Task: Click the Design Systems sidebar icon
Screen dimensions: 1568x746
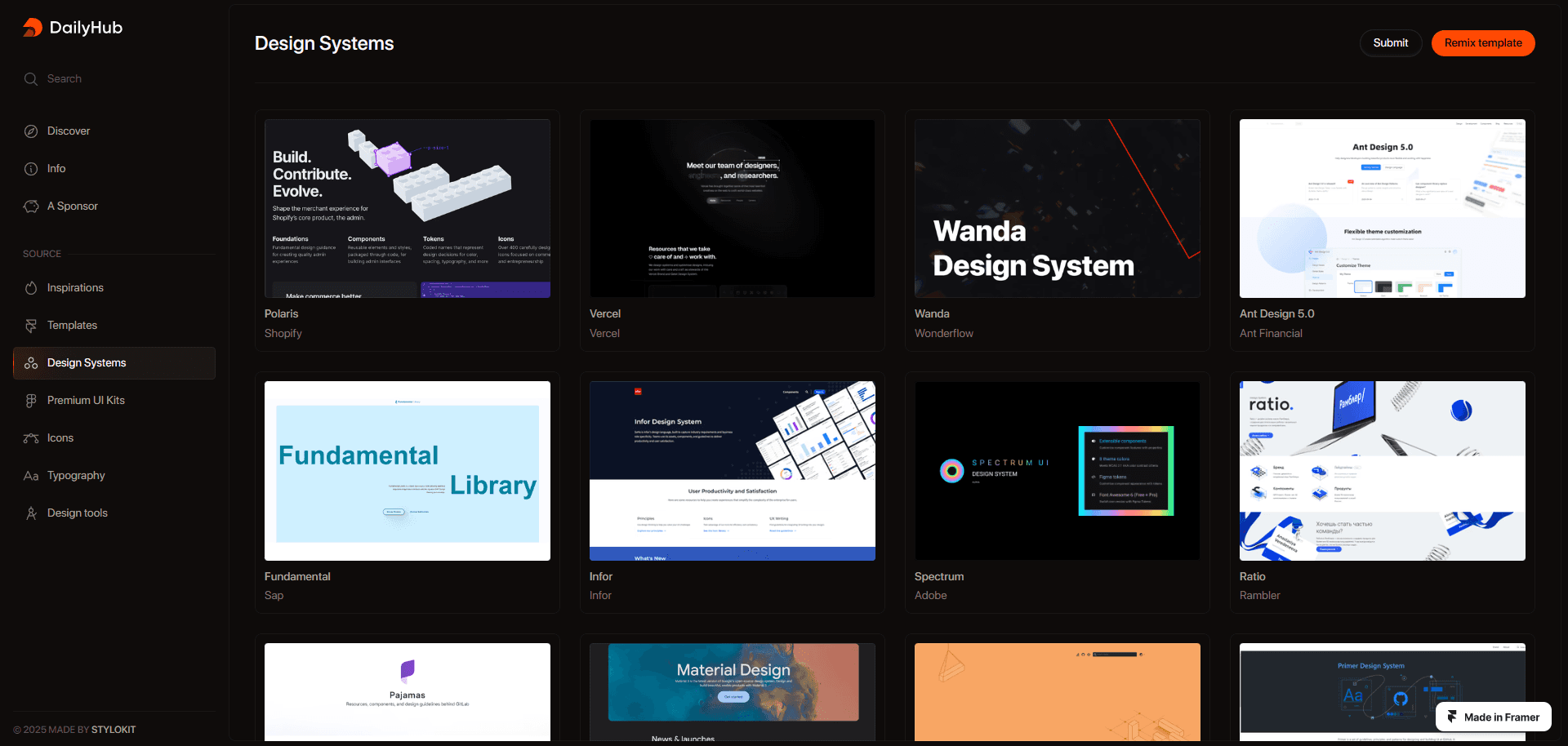Action: coord(31,363)
